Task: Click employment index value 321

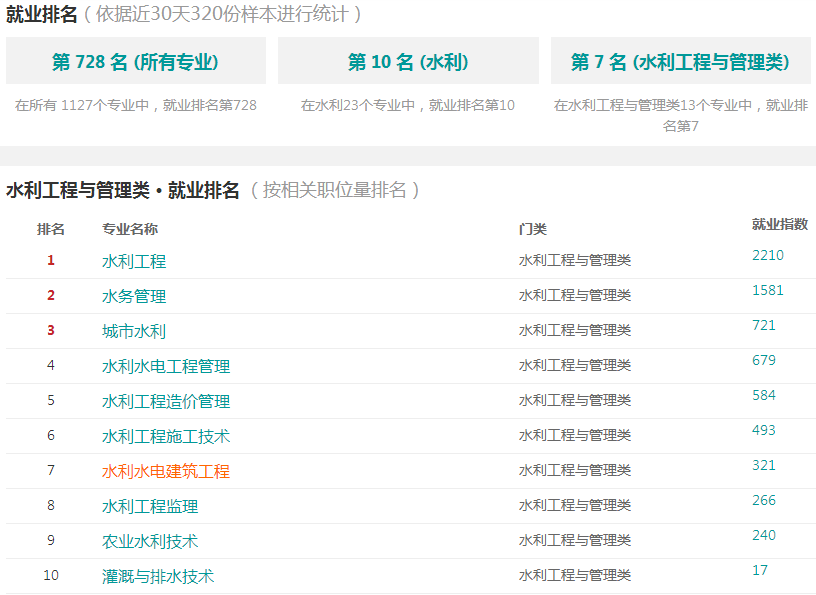Action: (x=763, y=465)
